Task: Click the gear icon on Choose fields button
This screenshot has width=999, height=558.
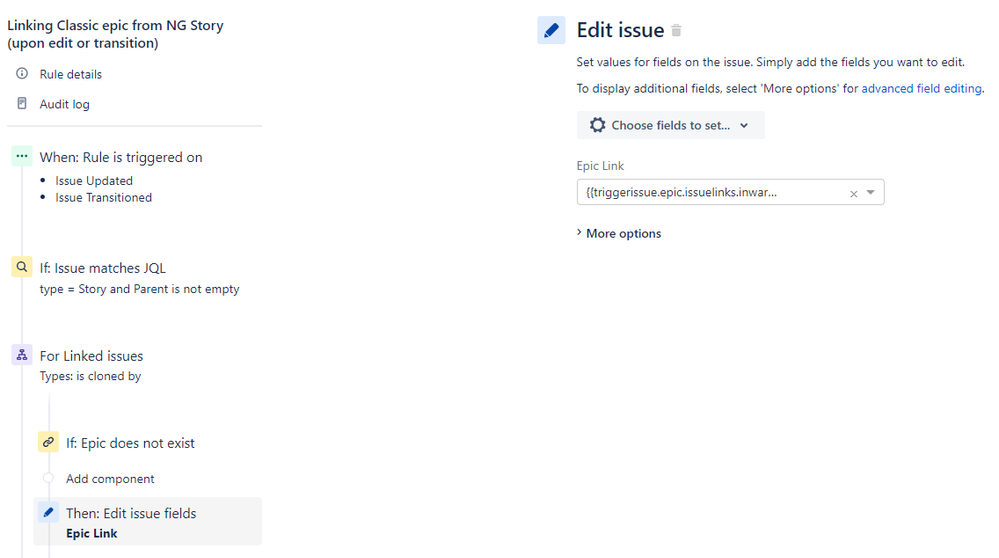Action: point(597,125)
